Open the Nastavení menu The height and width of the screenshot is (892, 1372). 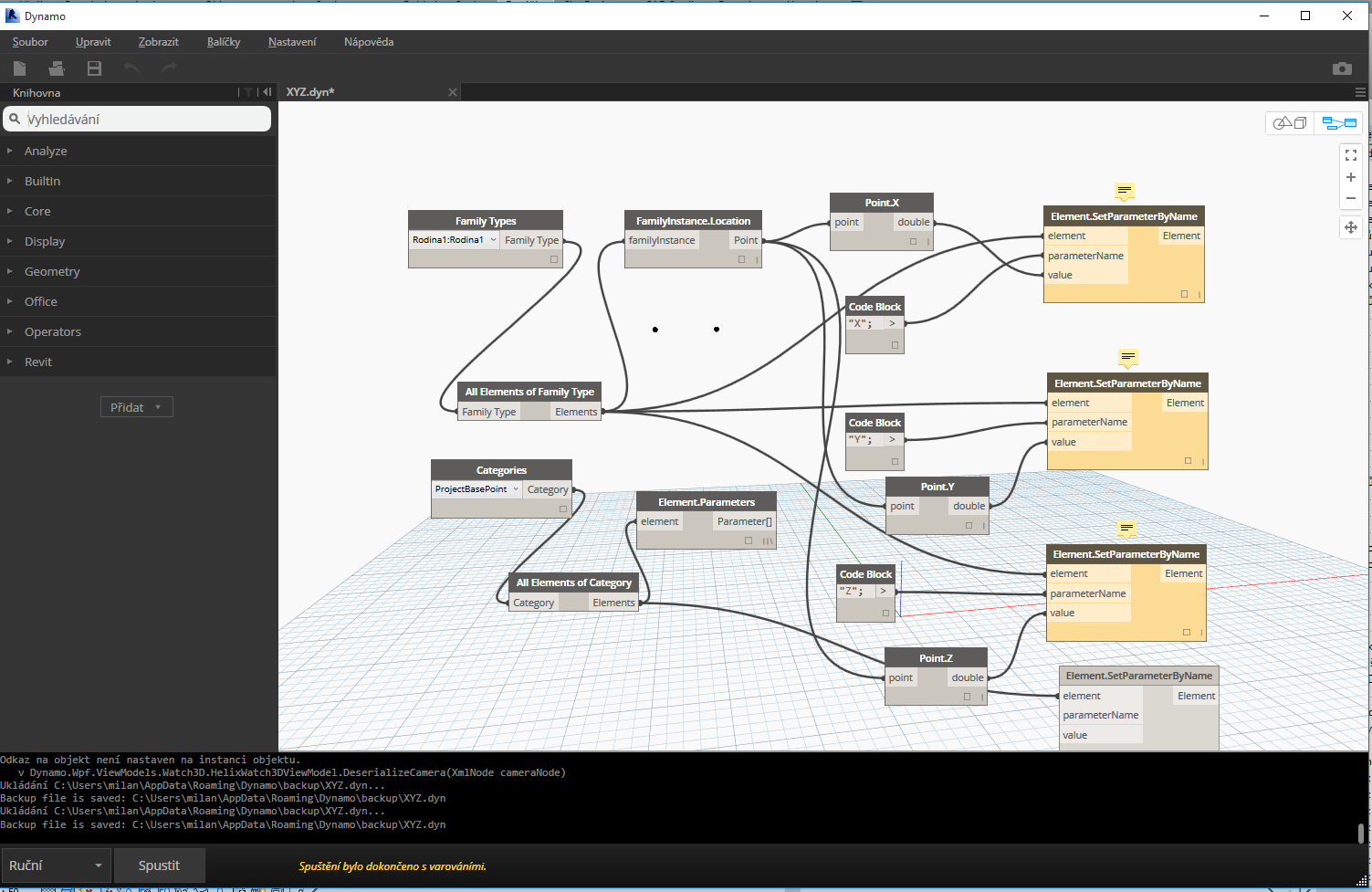point(292,42)
